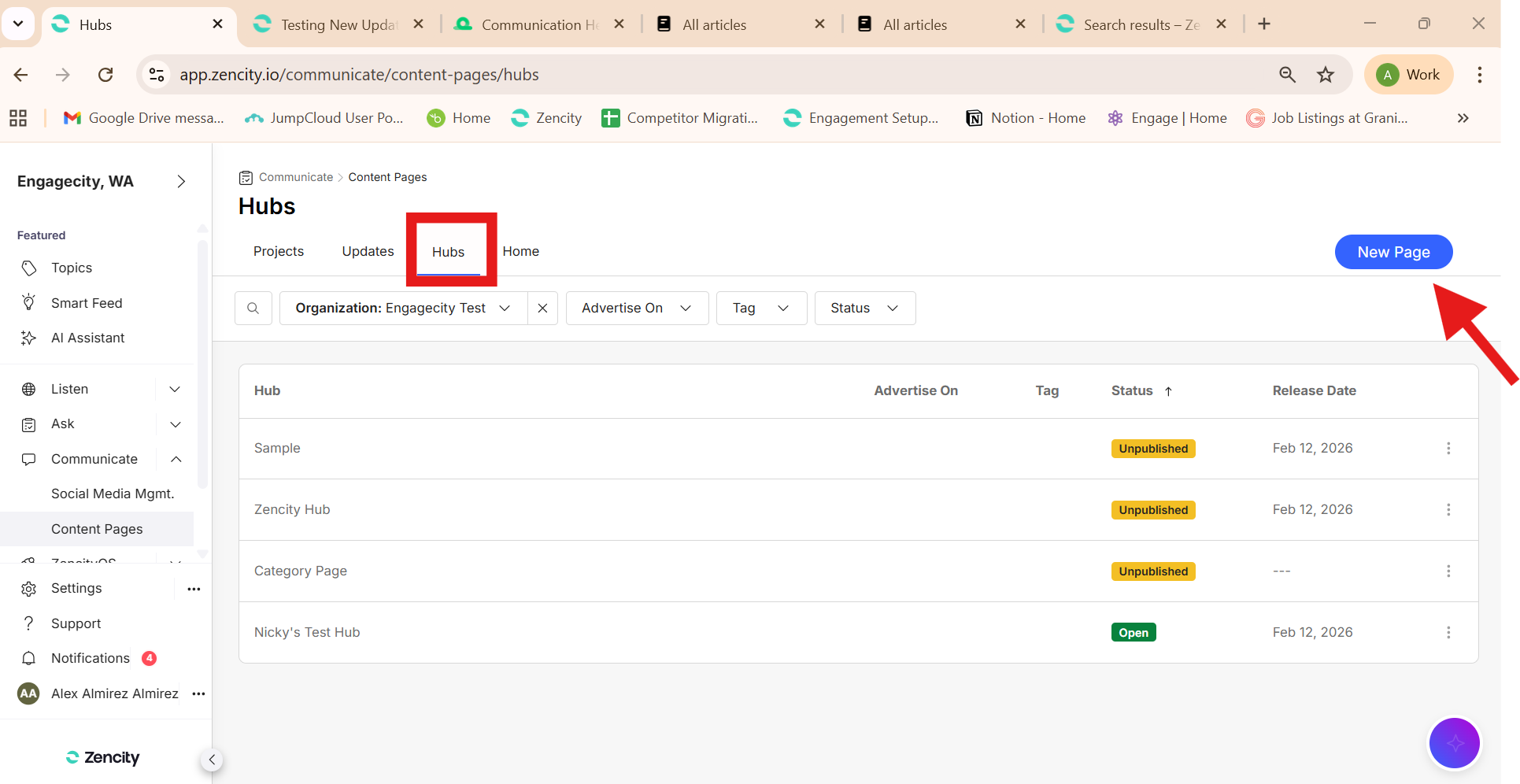Screen dimensions: 1520x784
Task: Expand the Listen section in sidebar
Action: [x=175, y=389]
